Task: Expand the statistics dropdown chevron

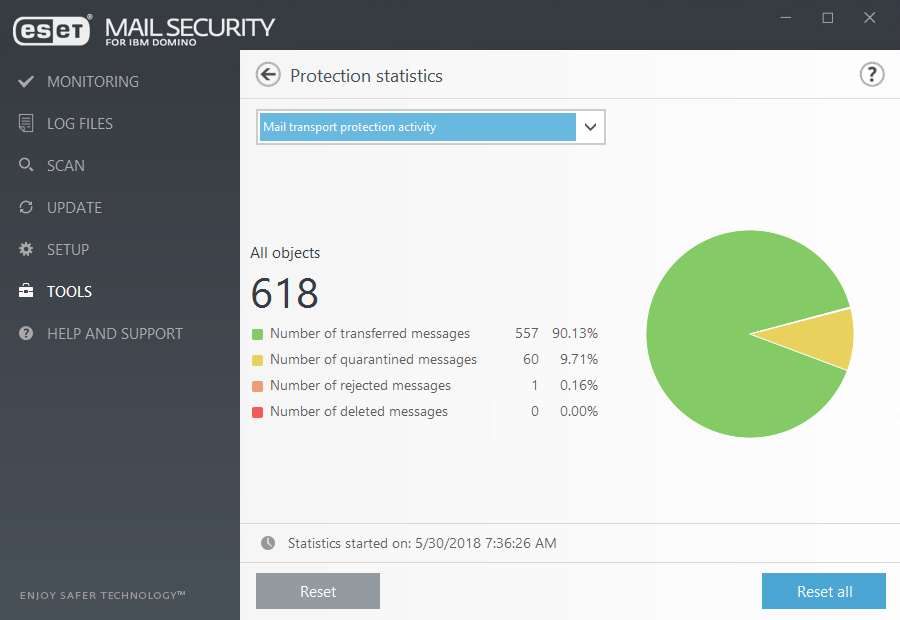Action: point(590,127)
